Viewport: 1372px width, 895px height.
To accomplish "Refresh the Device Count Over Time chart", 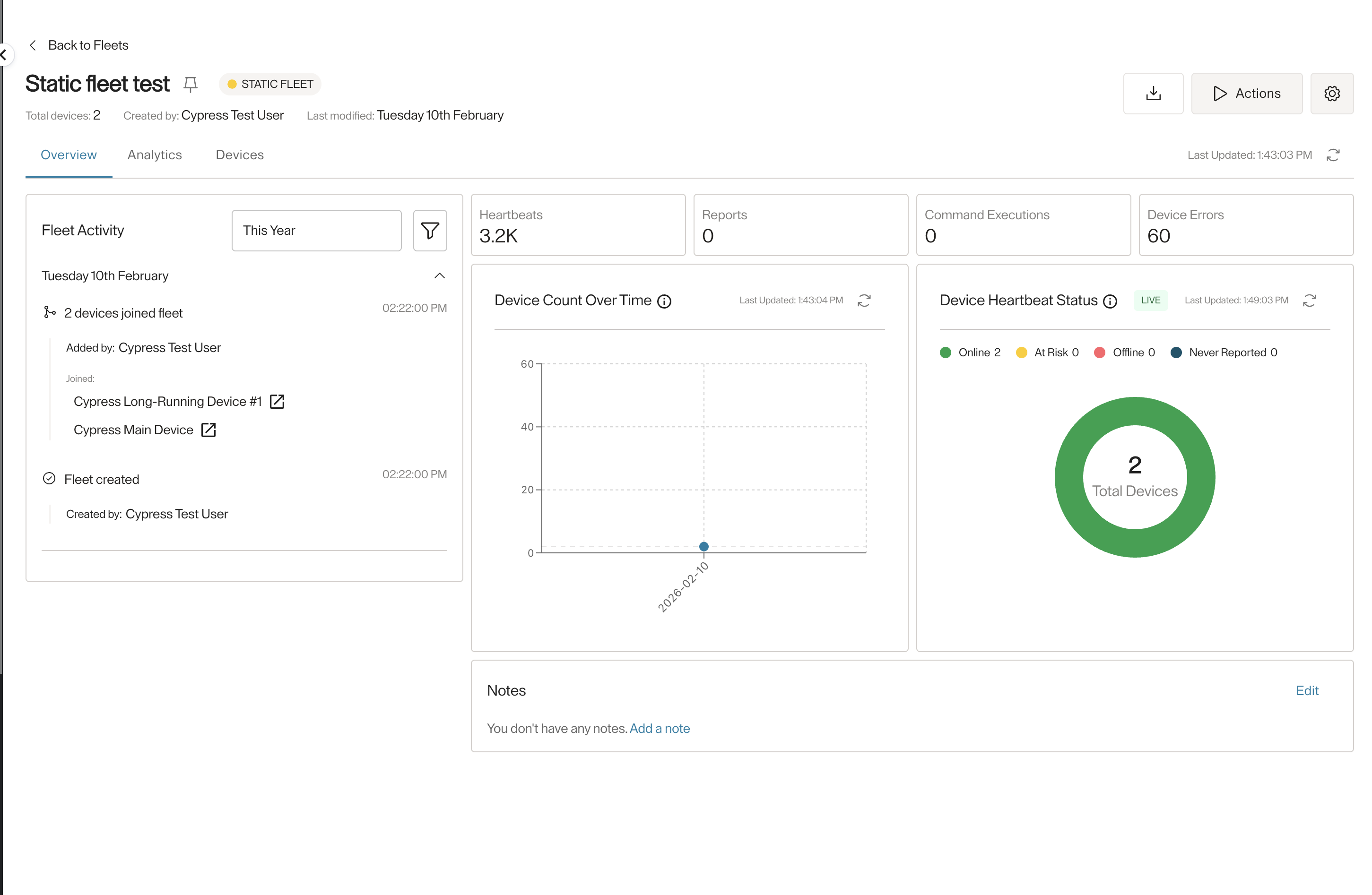I will [x=864, y=300].
